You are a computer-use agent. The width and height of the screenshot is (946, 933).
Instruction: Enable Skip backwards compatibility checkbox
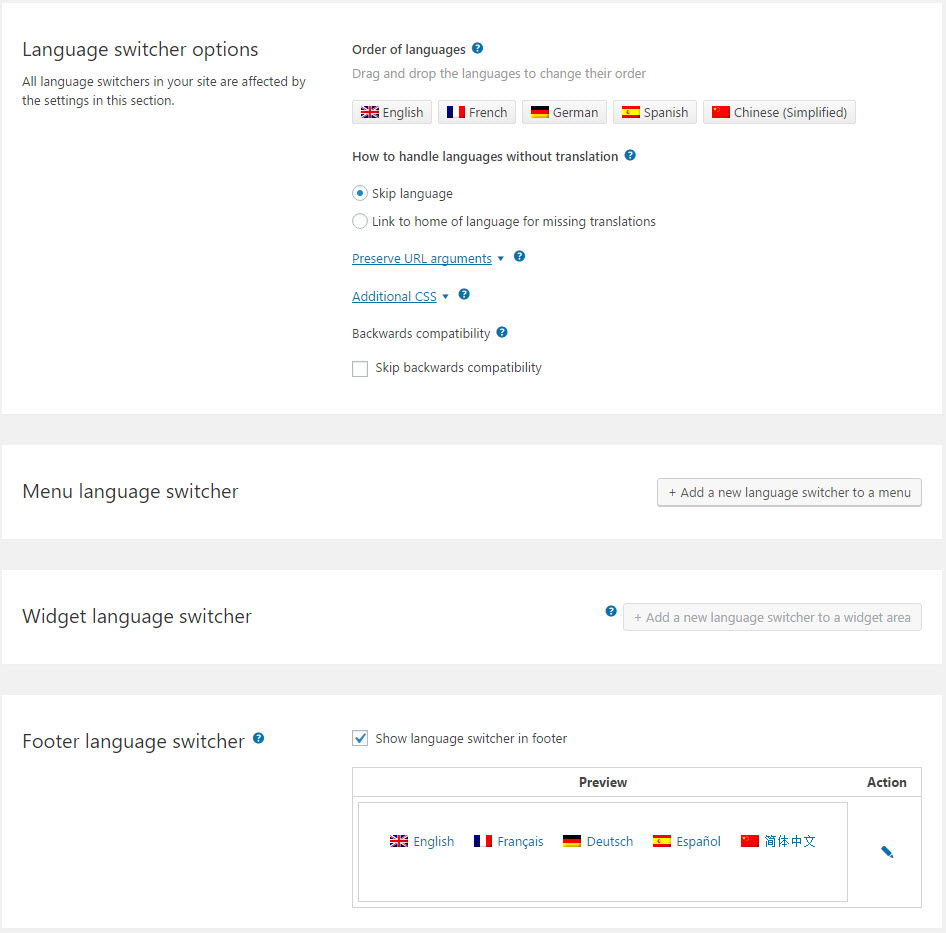359,368
